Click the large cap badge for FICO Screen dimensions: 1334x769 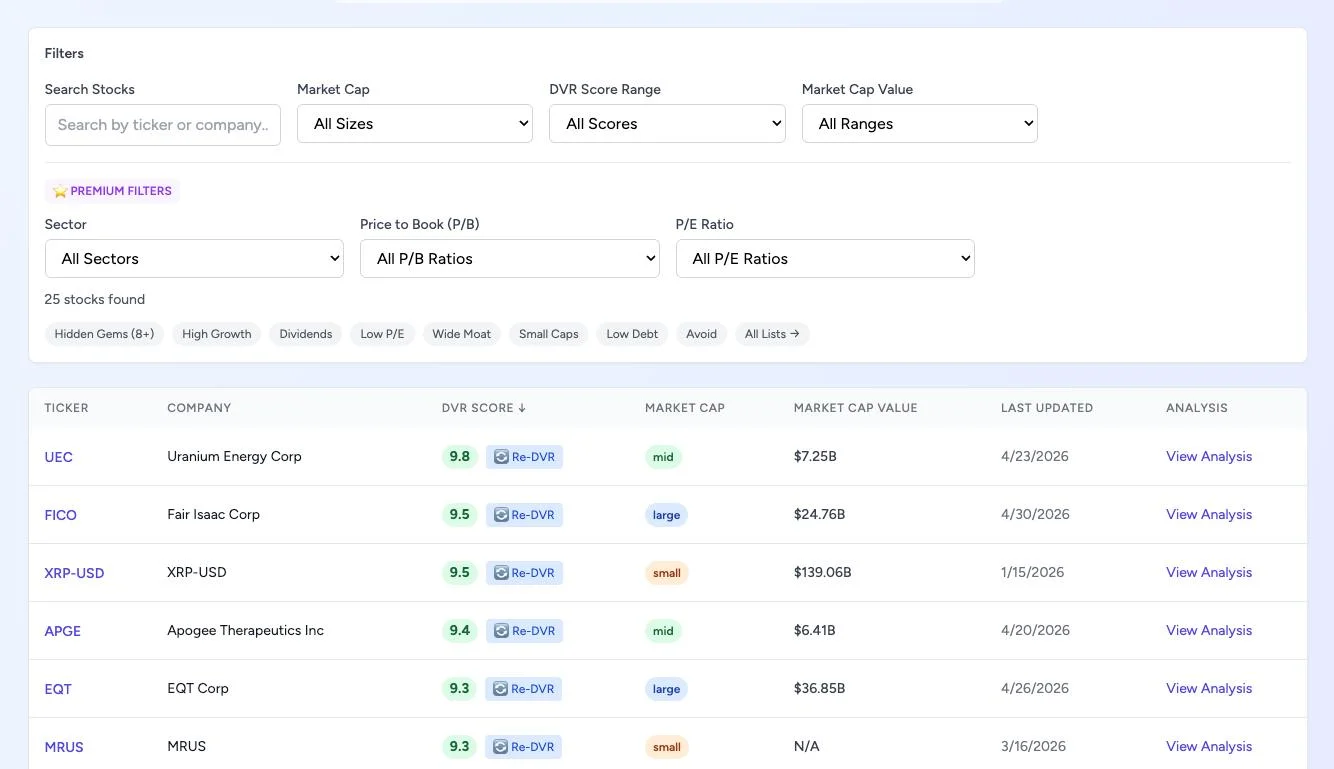pos(666,515)
